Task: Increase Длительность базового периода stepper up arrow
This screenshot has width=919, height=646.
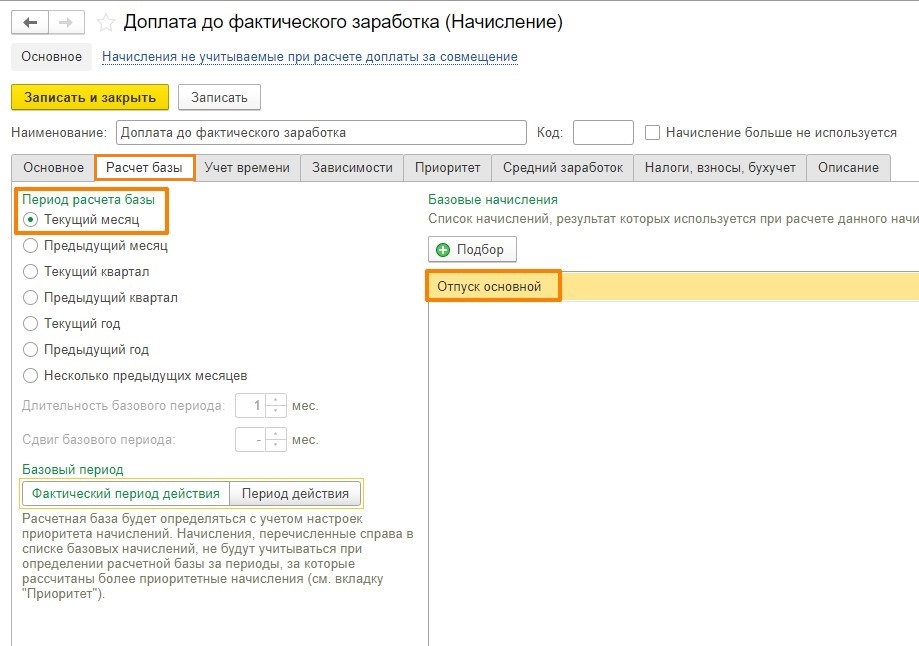Action: tap(276, 400)
